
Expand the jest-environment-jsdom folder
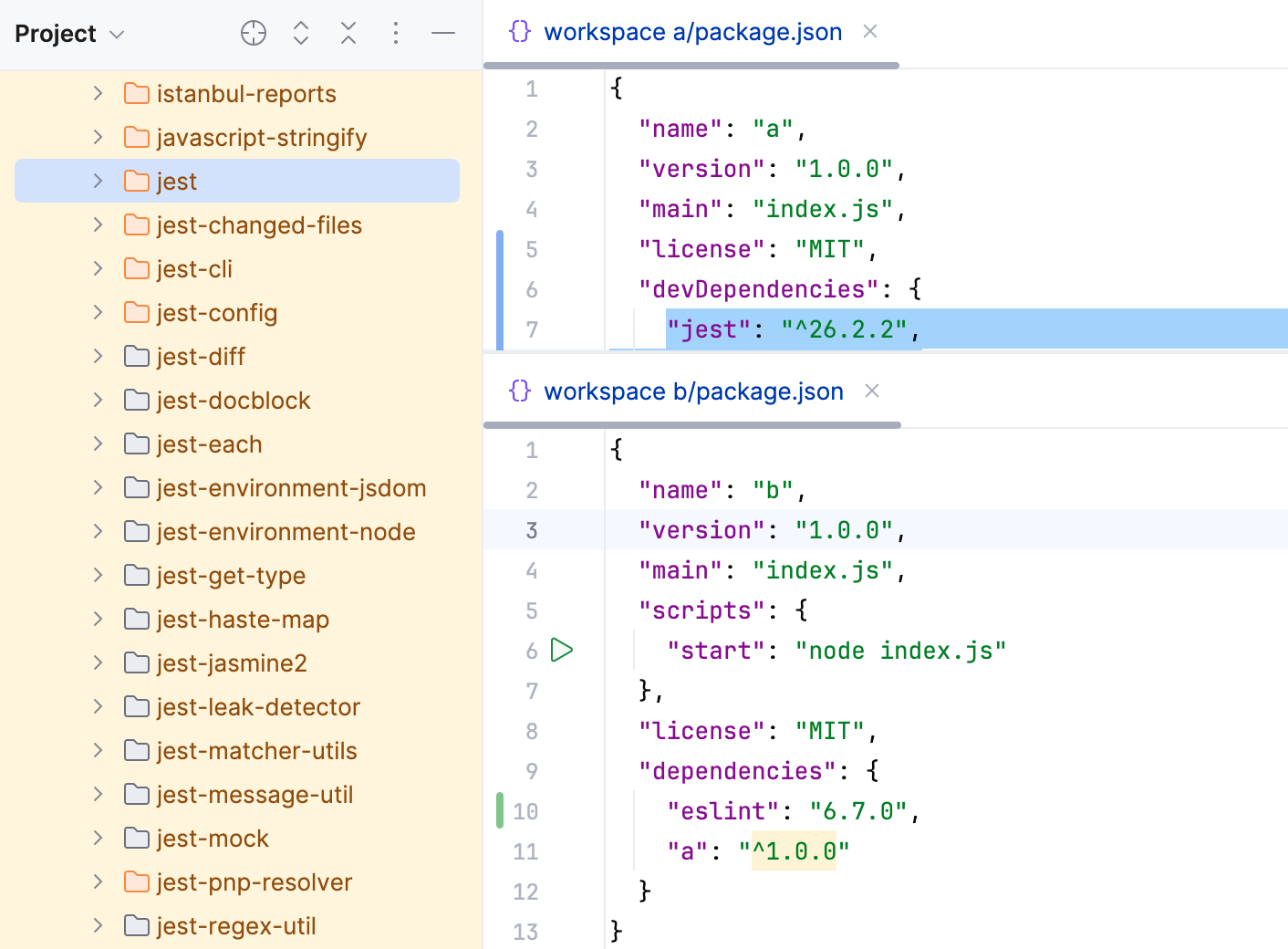[x=98, y=487]
